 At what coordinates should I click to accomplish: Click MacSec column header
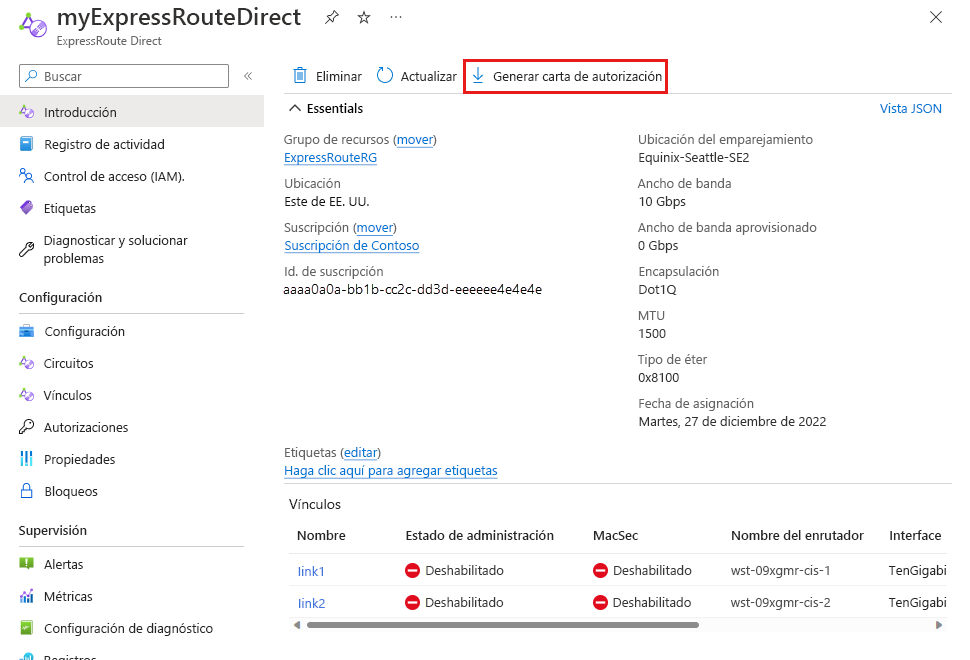(616, 536)
